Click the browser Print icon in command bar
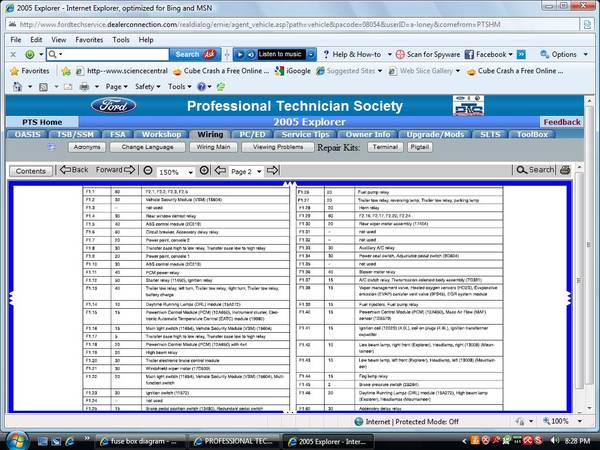Screen dimensions: 600x450 [84, 87]
